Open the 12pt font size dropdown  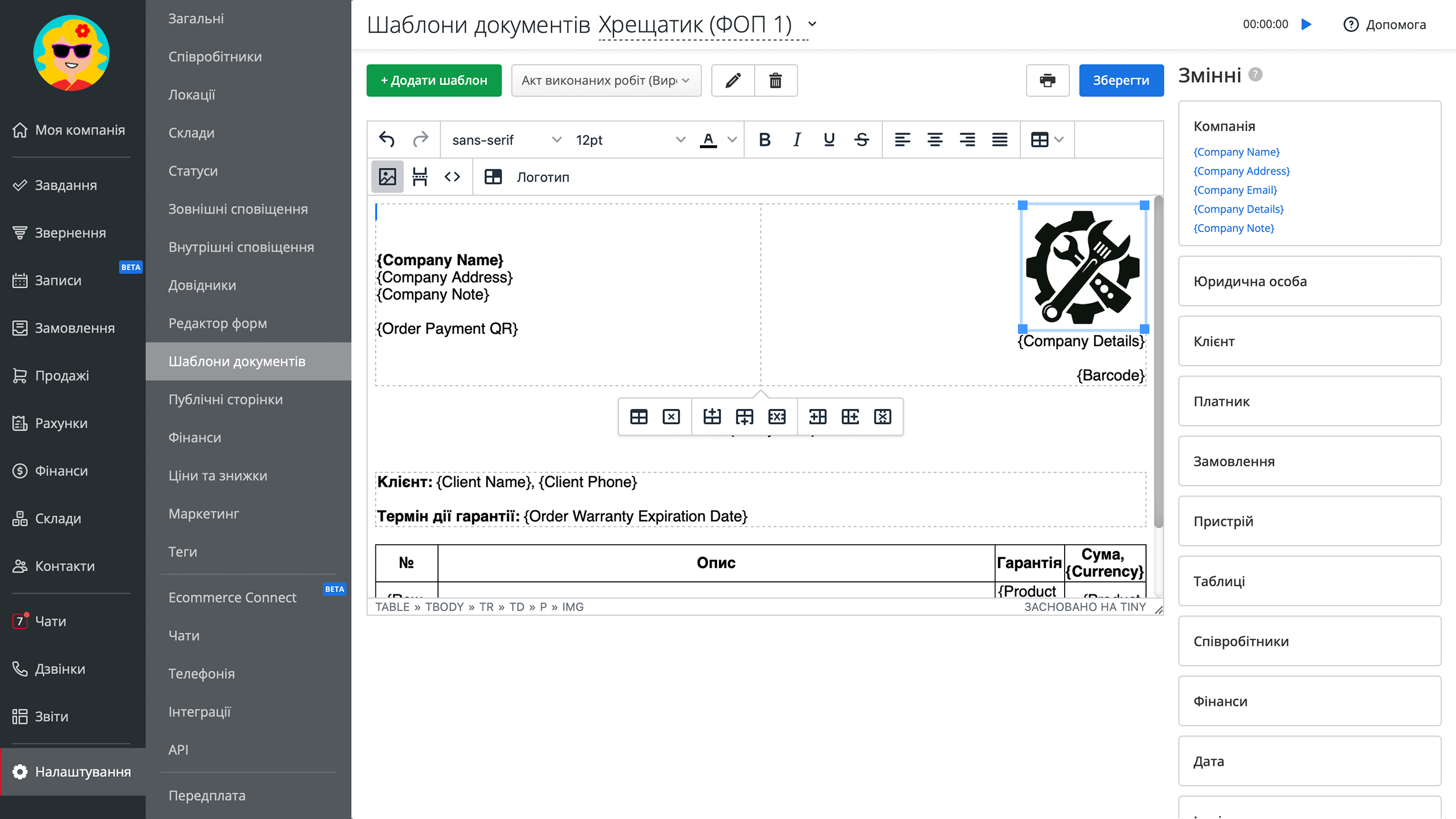630,139
